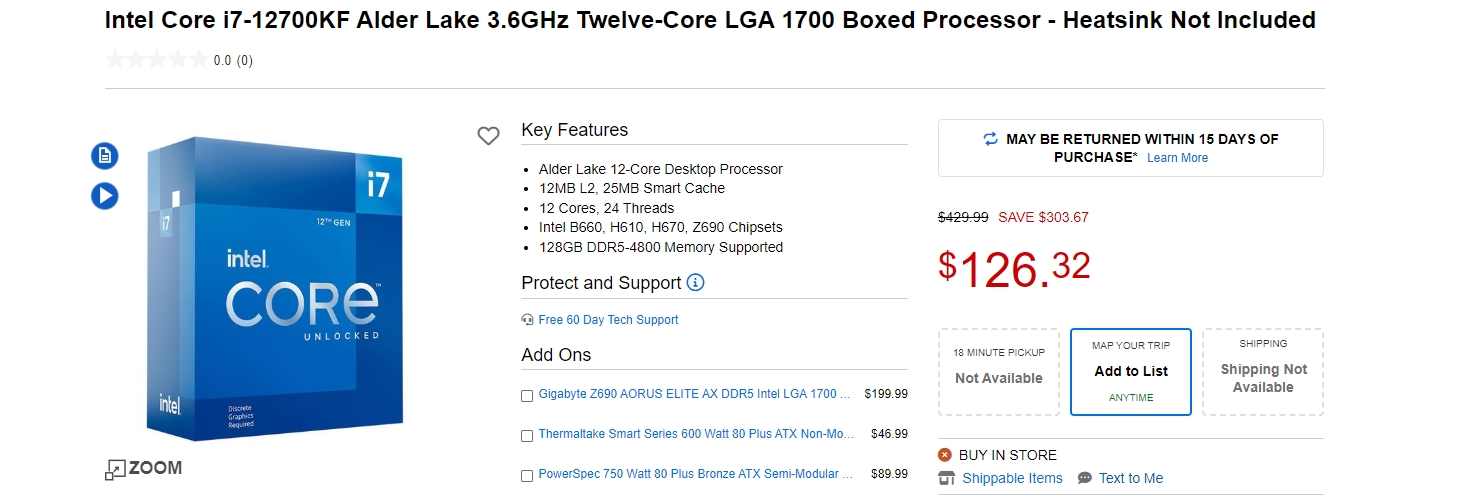Select the Shipping Not Available option
This screenshot has width=1460, height=504.
coord(1263,371)
